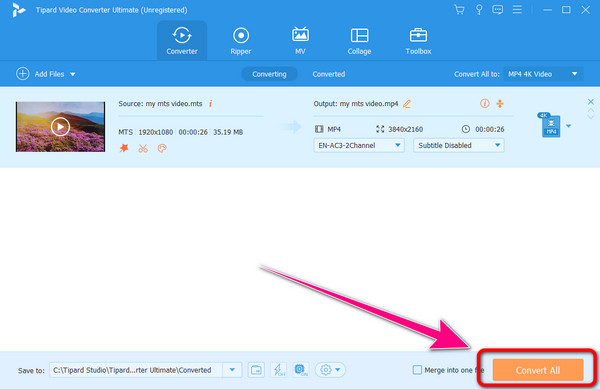Switch to the Ripper tab
The height and width of the screenshot is (389, 600).
[241, 41]
